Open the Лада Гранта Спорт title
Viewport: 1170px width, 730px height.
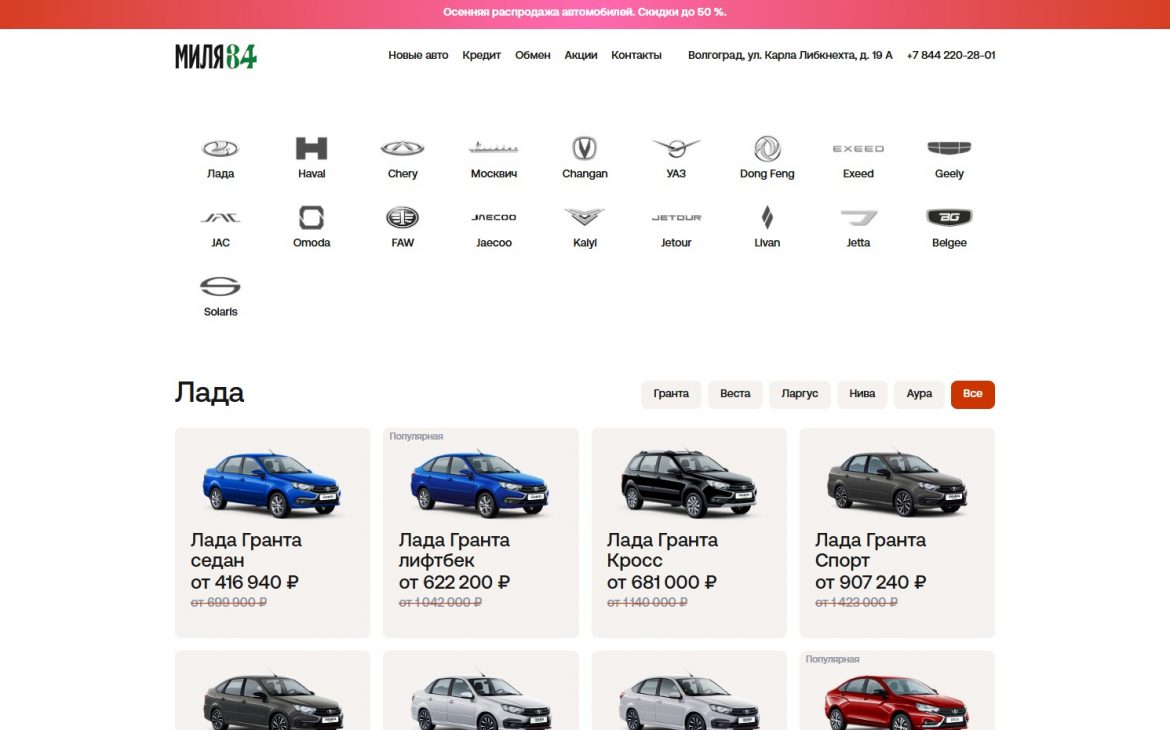pos(871,550)
